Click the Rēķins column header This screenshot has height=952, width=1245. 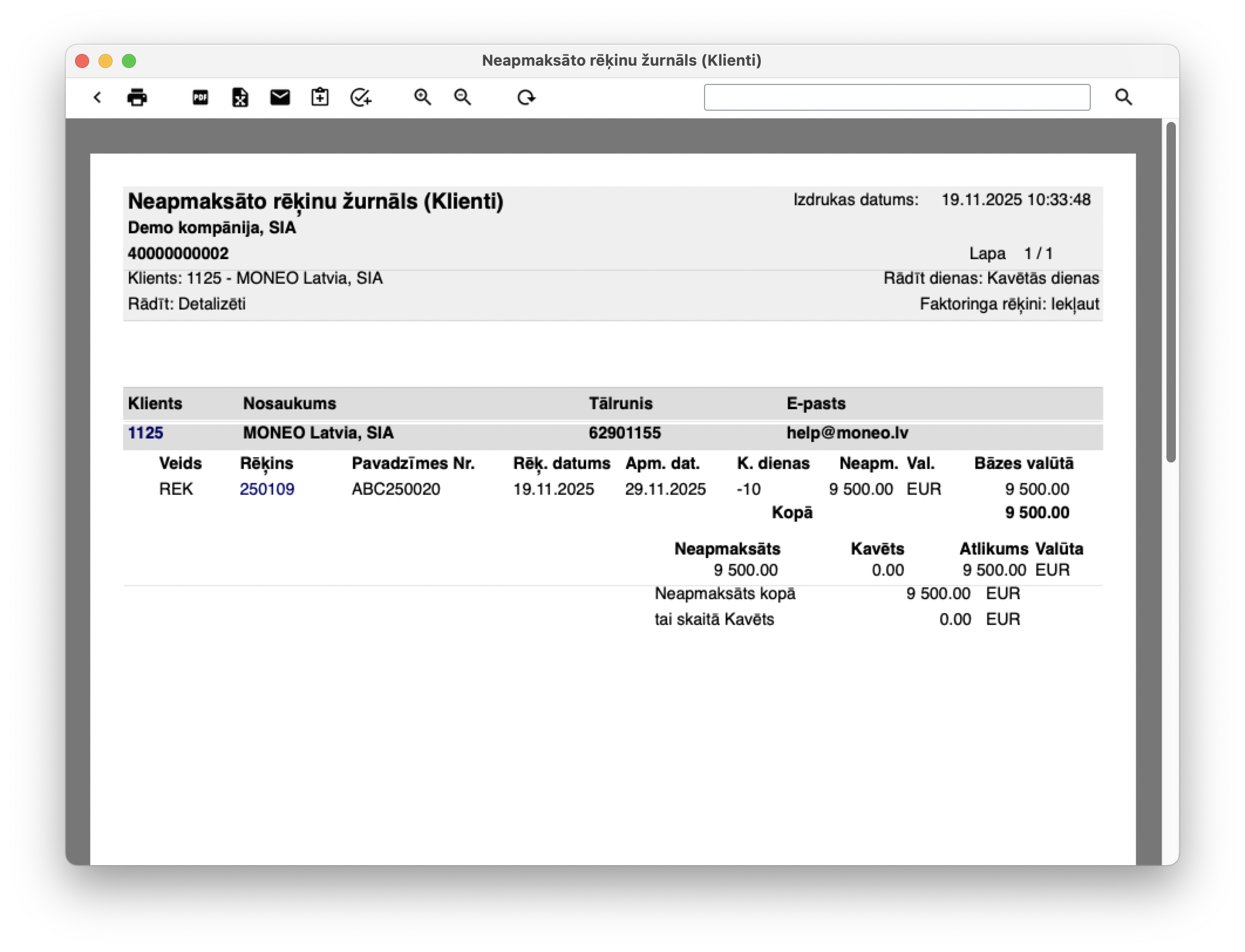(267, 464)
